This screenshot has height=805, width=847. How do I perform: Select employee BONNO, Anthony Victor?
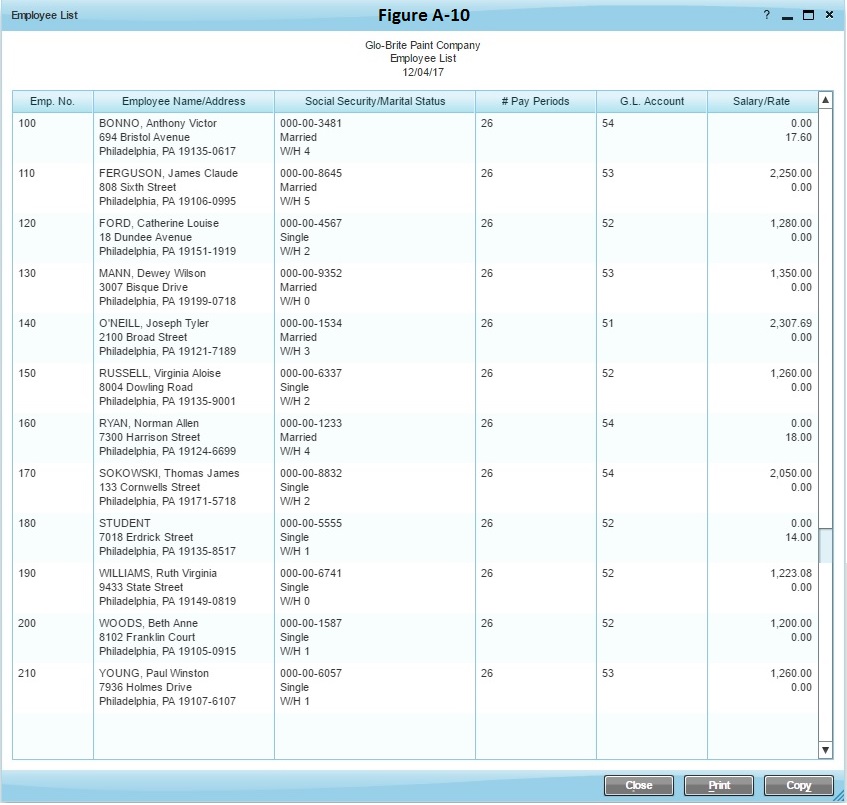click(158, 123)
